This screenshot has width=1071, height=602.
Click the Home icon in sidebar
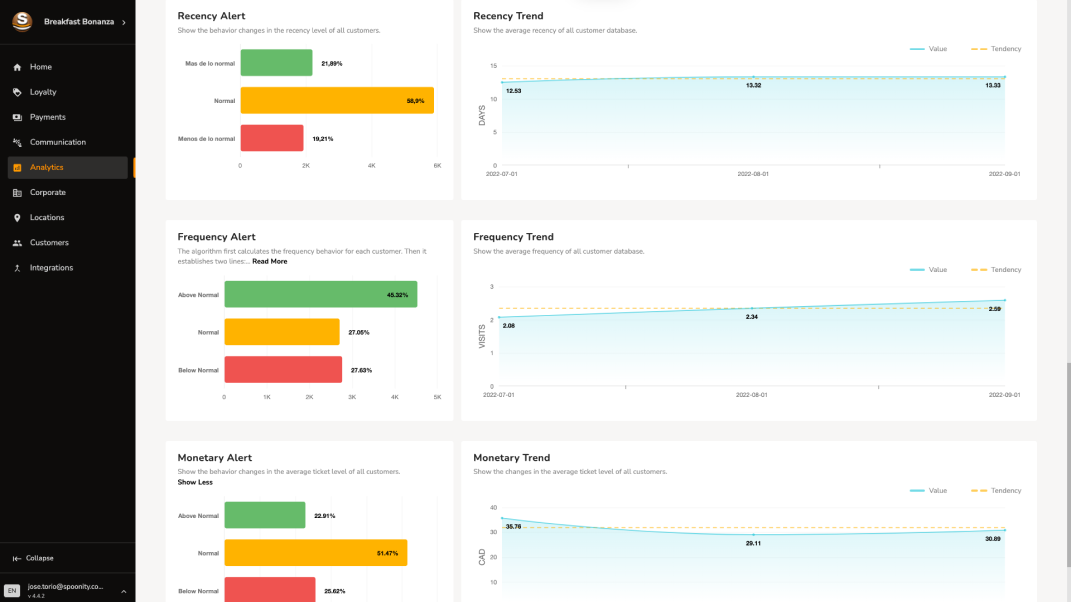tap(17, 67)
